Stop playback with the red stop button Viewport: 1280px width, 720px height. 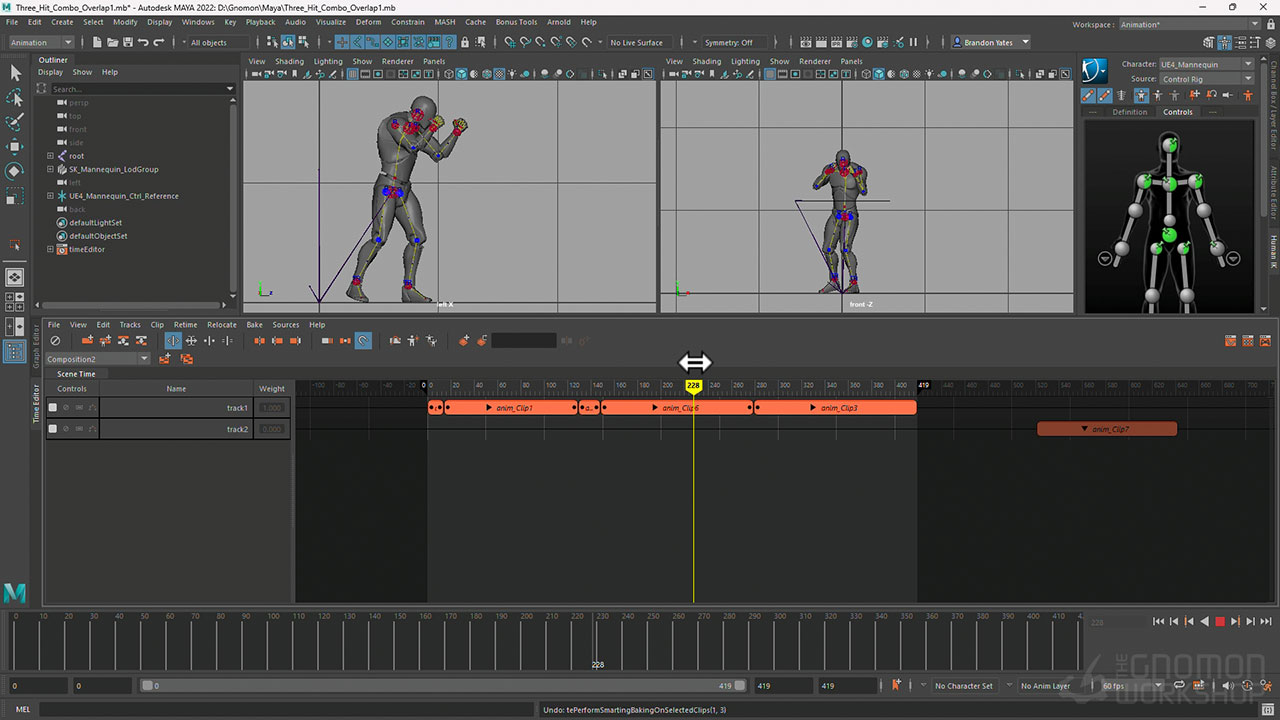tap(1220, 622)
